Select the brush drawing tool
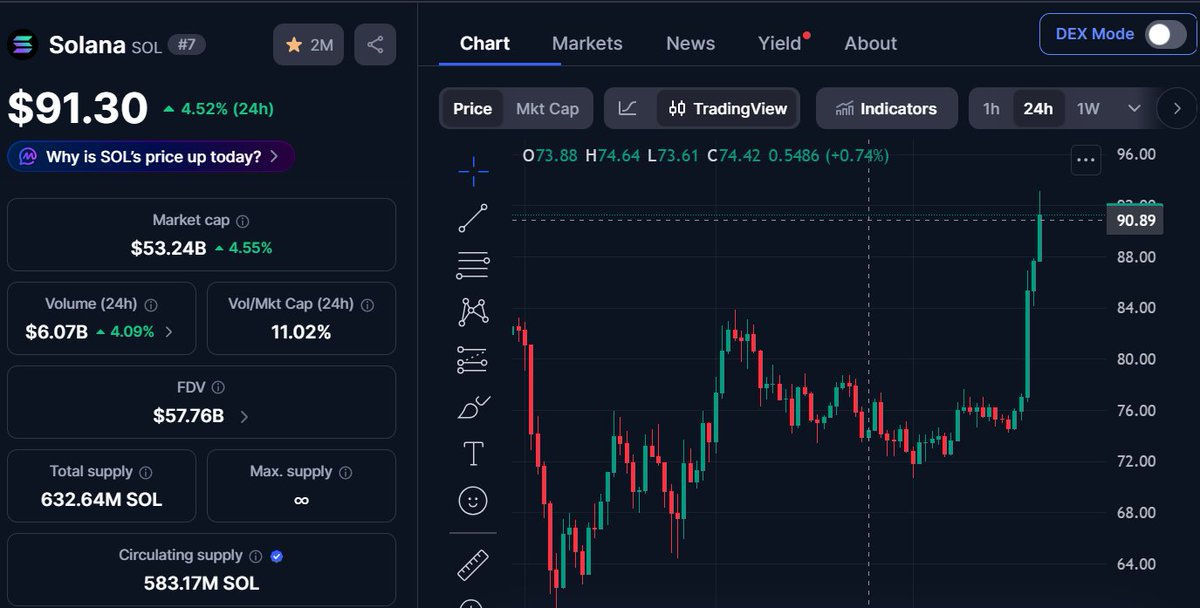 (x=473, y=406)
